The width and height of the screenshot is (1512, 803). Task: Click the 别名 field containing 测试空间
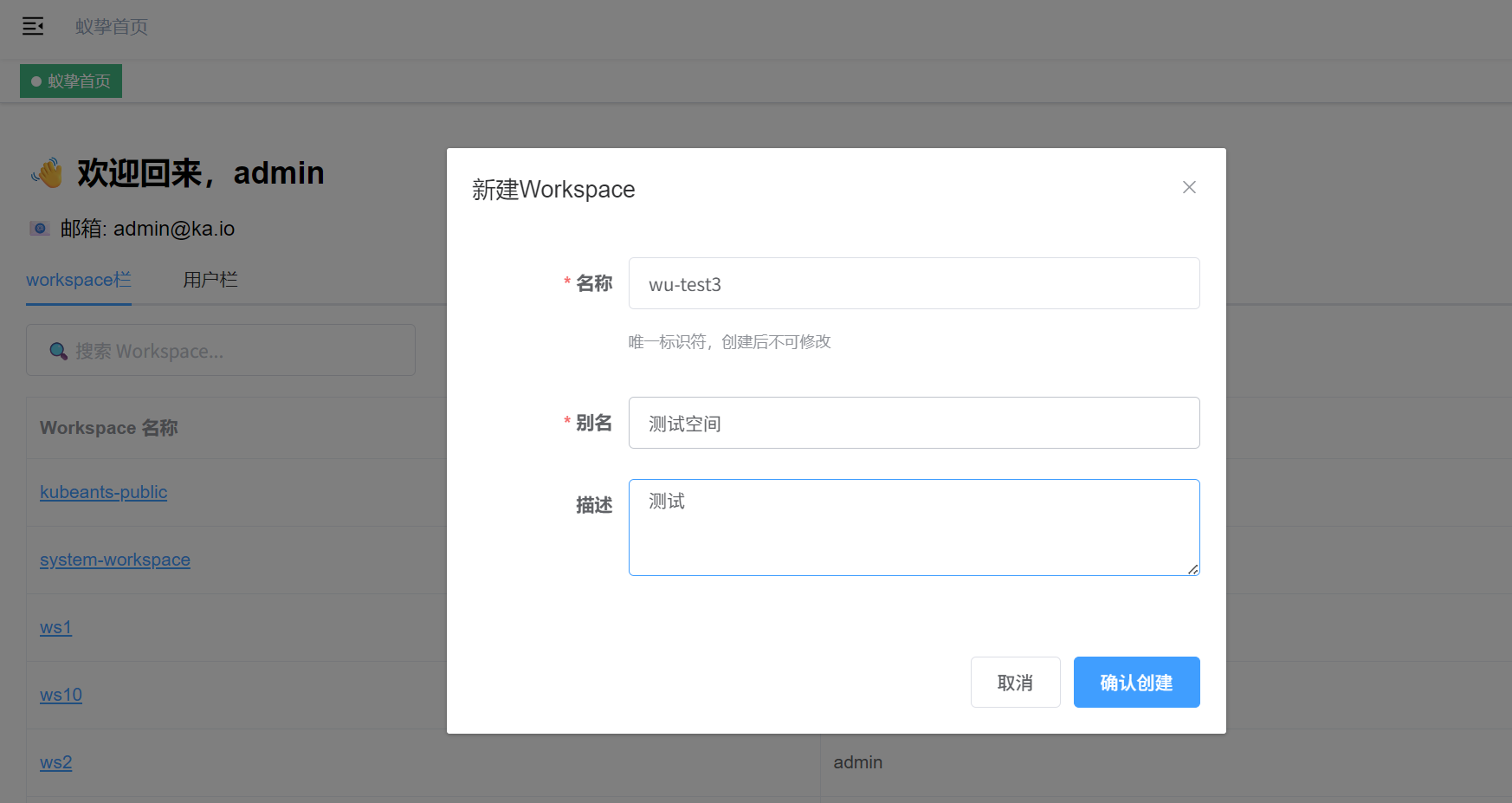[x=914, y=424]
